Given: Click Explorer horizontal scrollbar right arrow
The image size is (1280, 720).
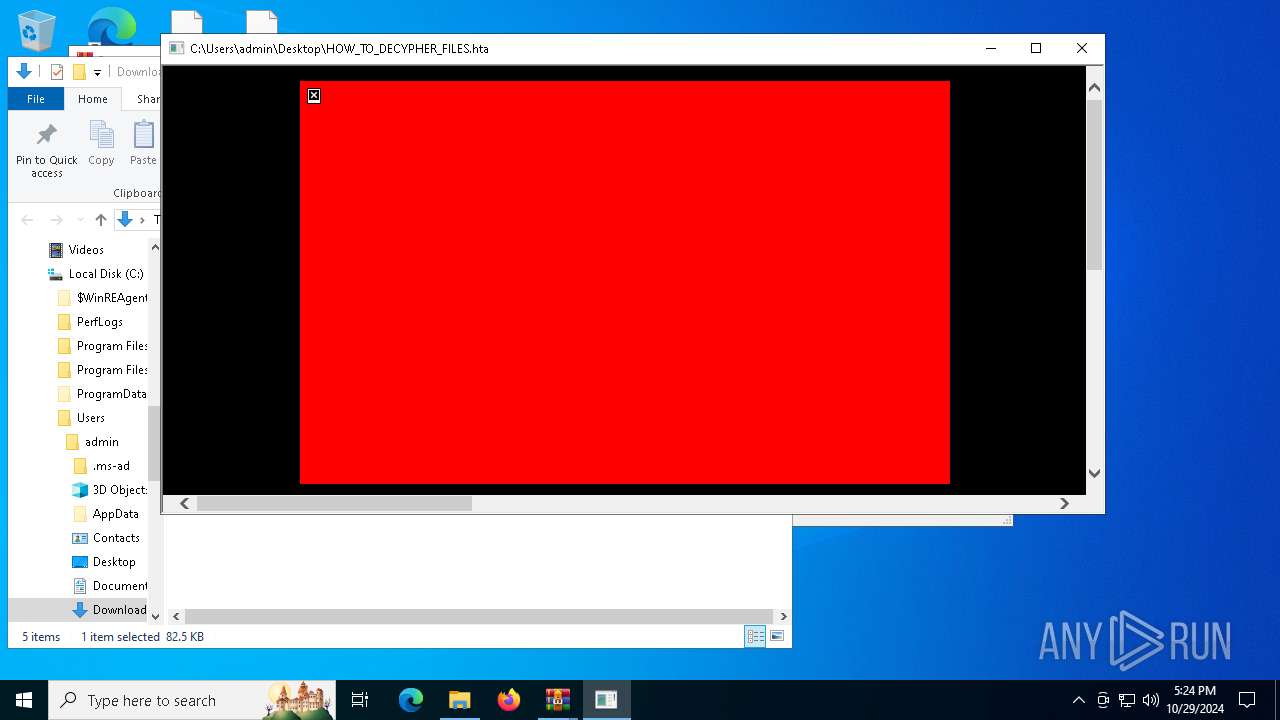Looking at the screenshot, I should (x=783, y=617).
